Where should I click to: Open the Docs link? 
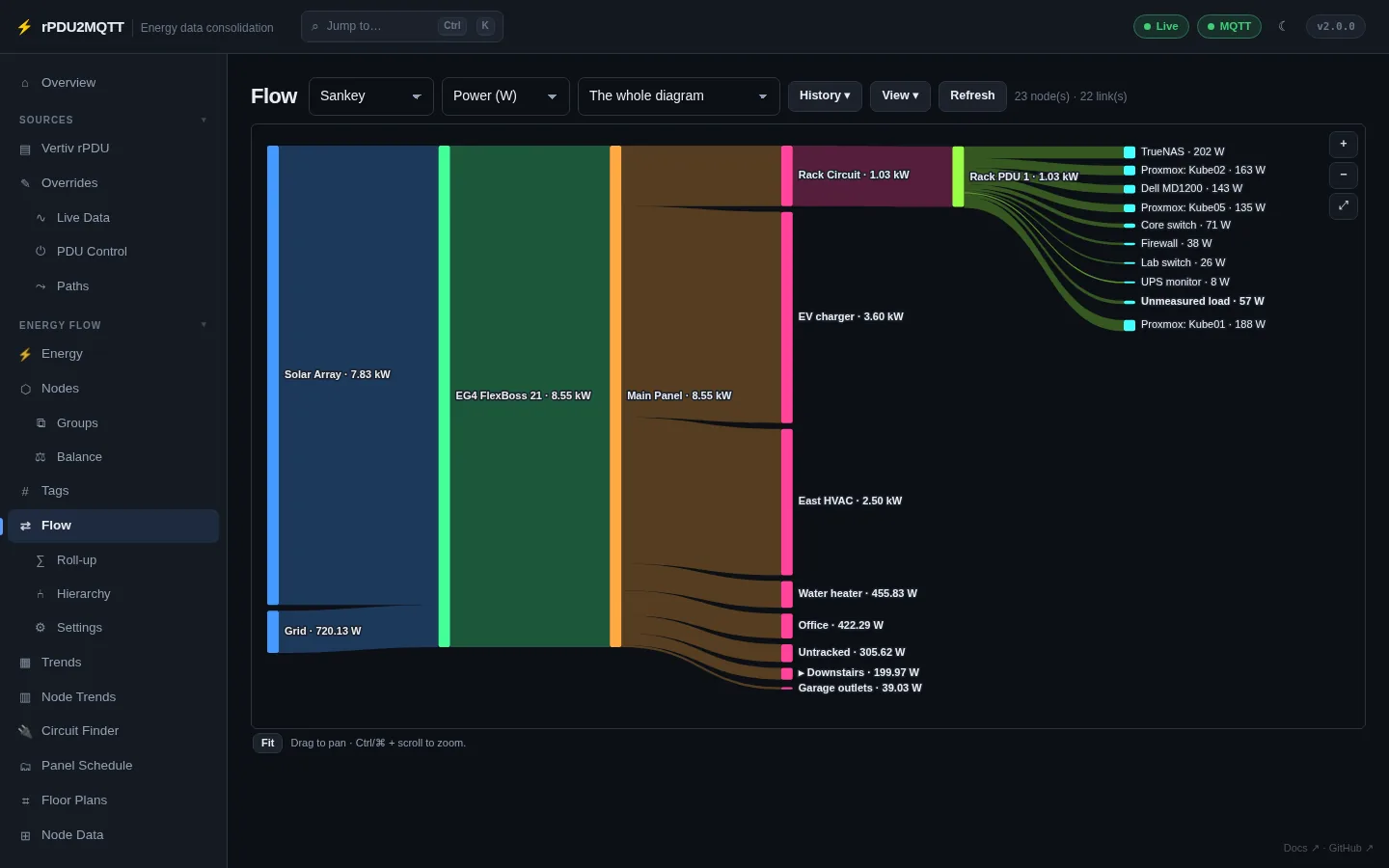[1300, 848]
